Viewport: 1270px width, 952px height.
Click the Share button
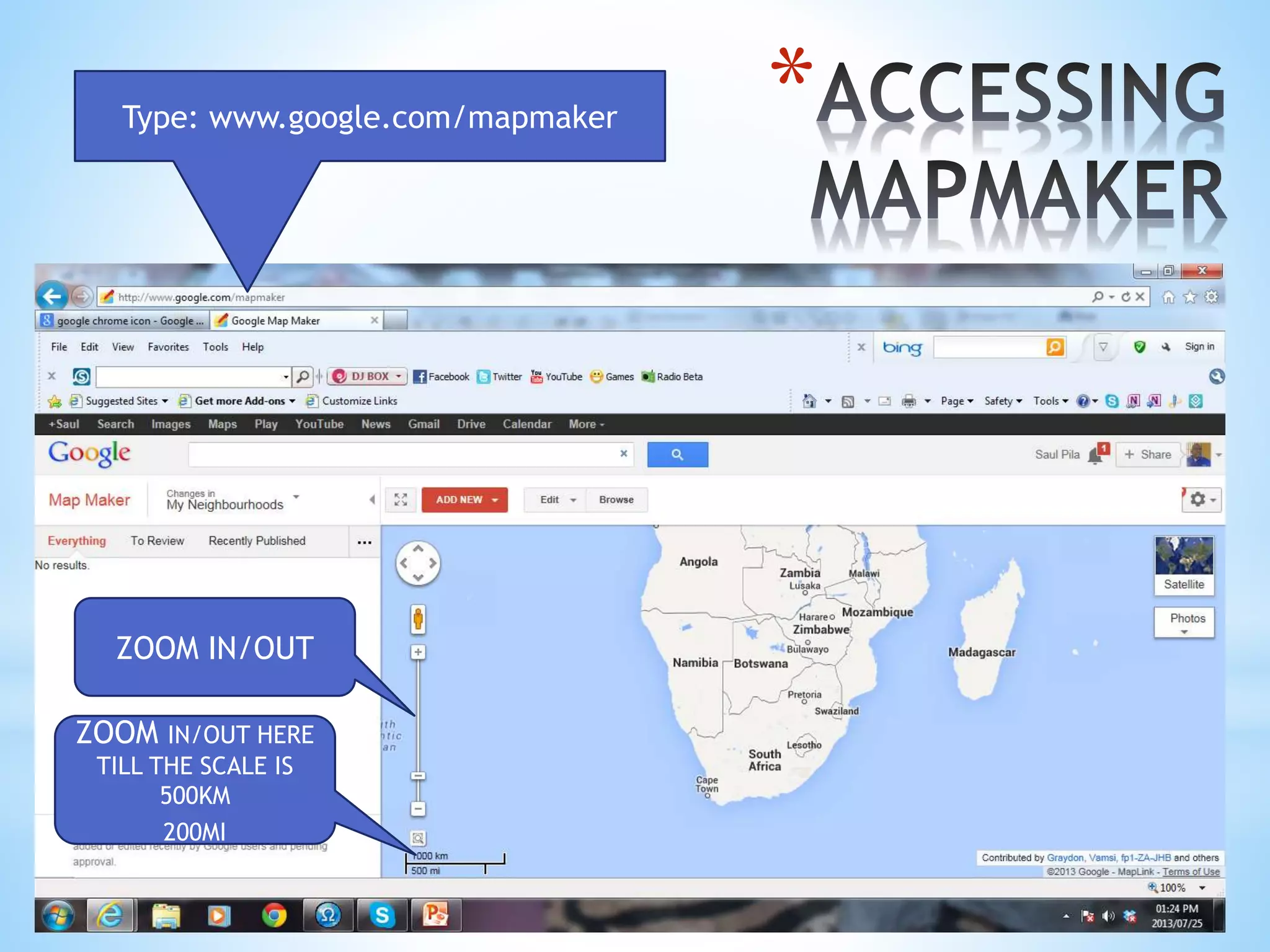pos(1148,454)
